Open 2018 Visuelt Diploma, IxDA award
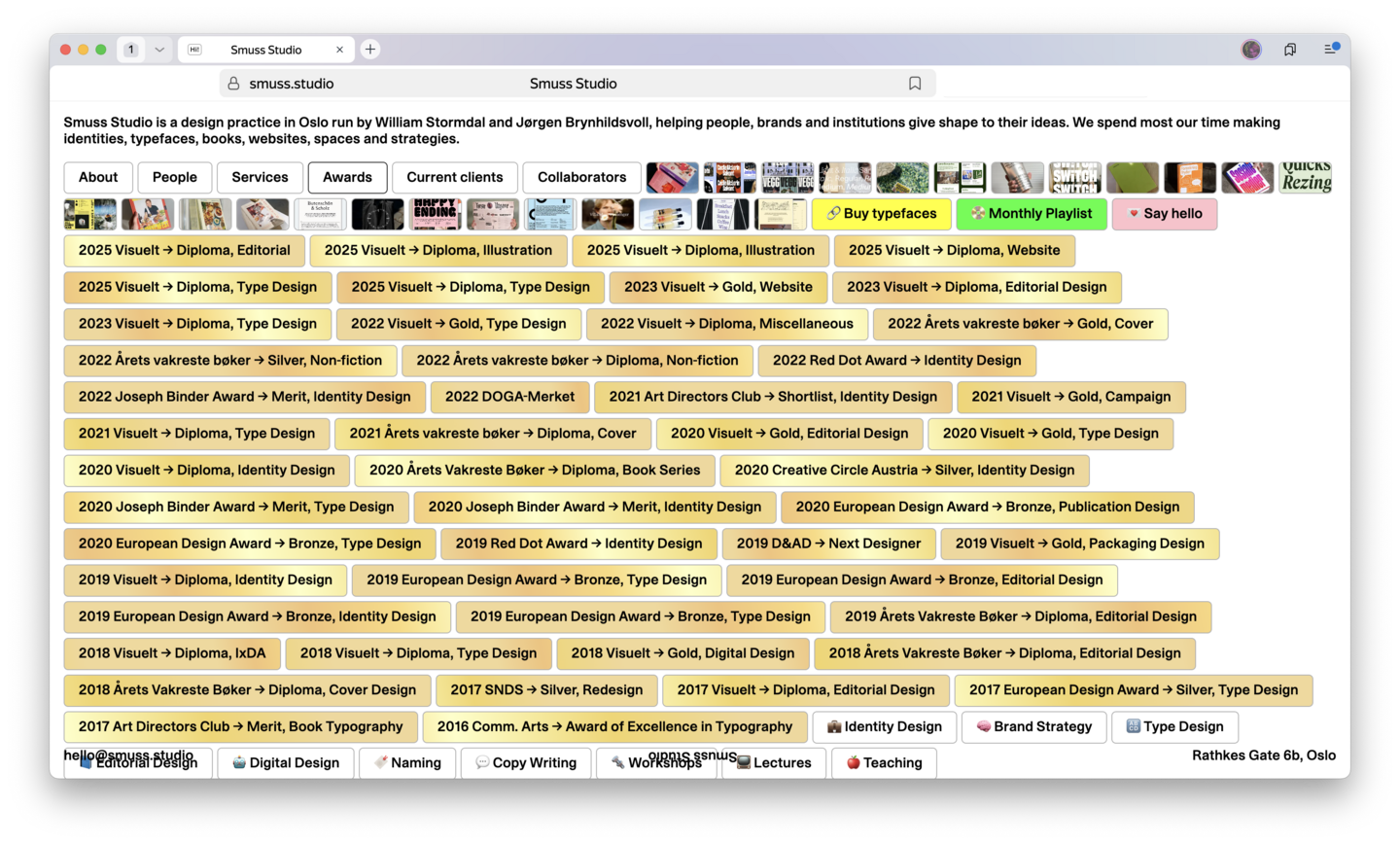This screenshot has width=1400, height=844. point(172,653)
